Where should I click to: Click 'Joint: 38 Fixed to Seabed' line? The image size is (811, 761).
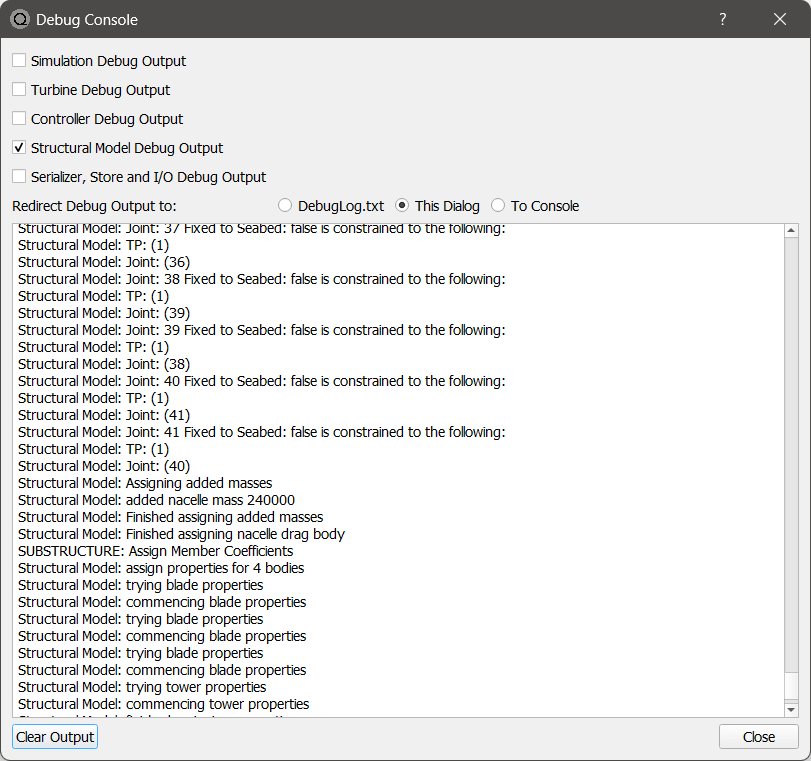pyautogui.click(x=262, y=279)
